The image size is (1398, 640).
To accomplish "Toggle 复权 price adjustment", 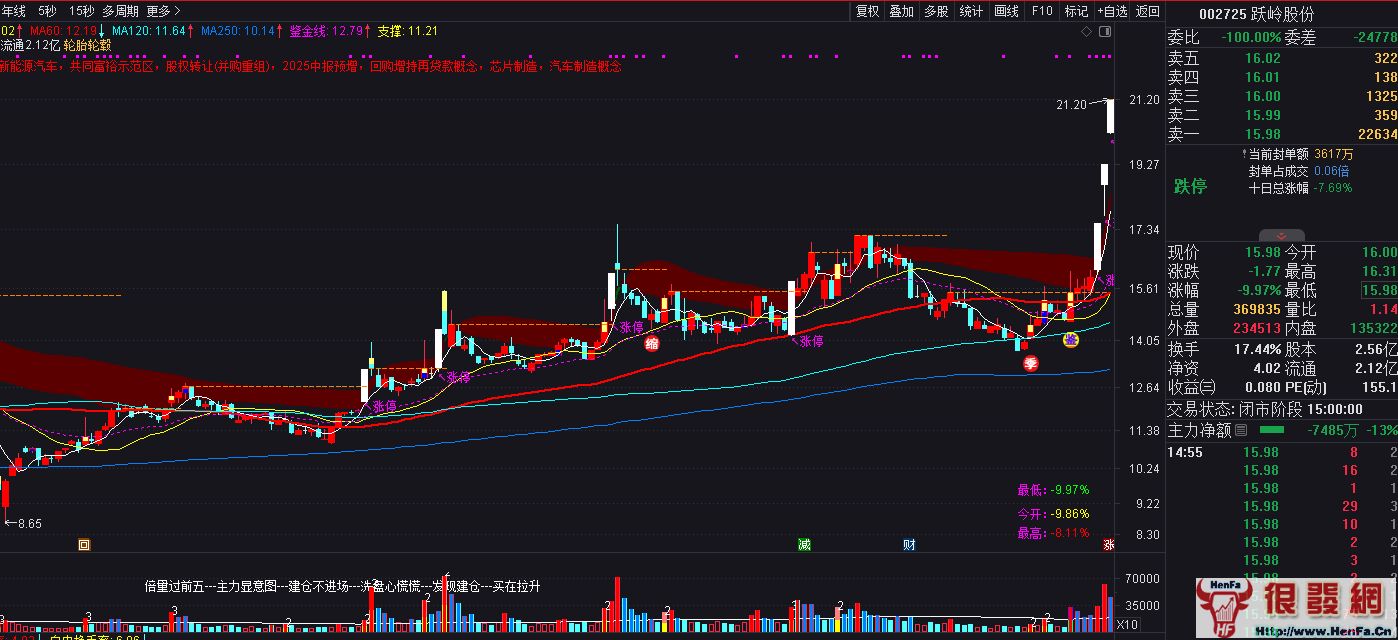I will 867,11.
